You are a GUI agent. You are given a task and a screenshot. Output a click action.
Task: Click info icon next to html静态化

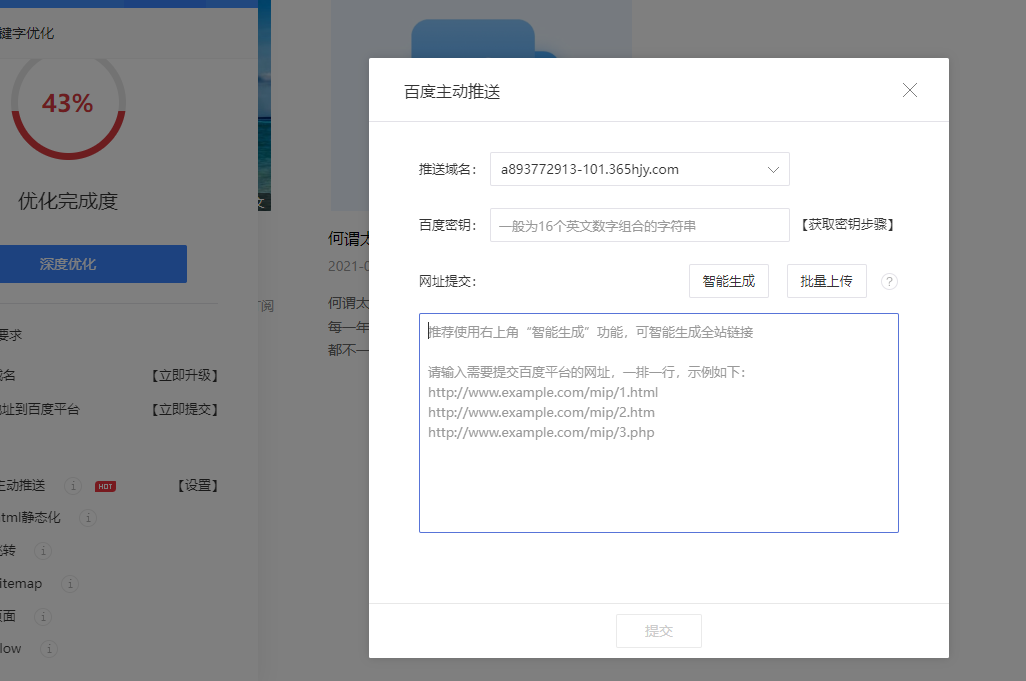coord(88,518)
